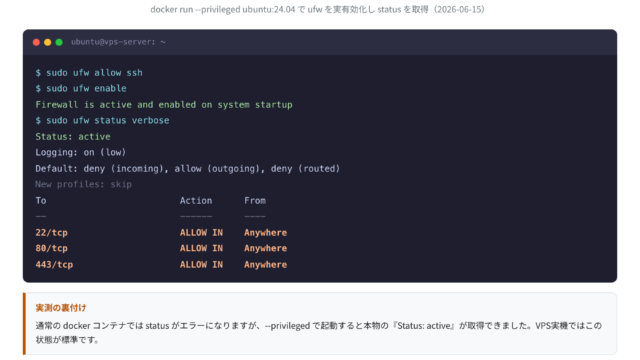
Task: Select the ubuntu@vps-server terminal title
Action: 118,42
